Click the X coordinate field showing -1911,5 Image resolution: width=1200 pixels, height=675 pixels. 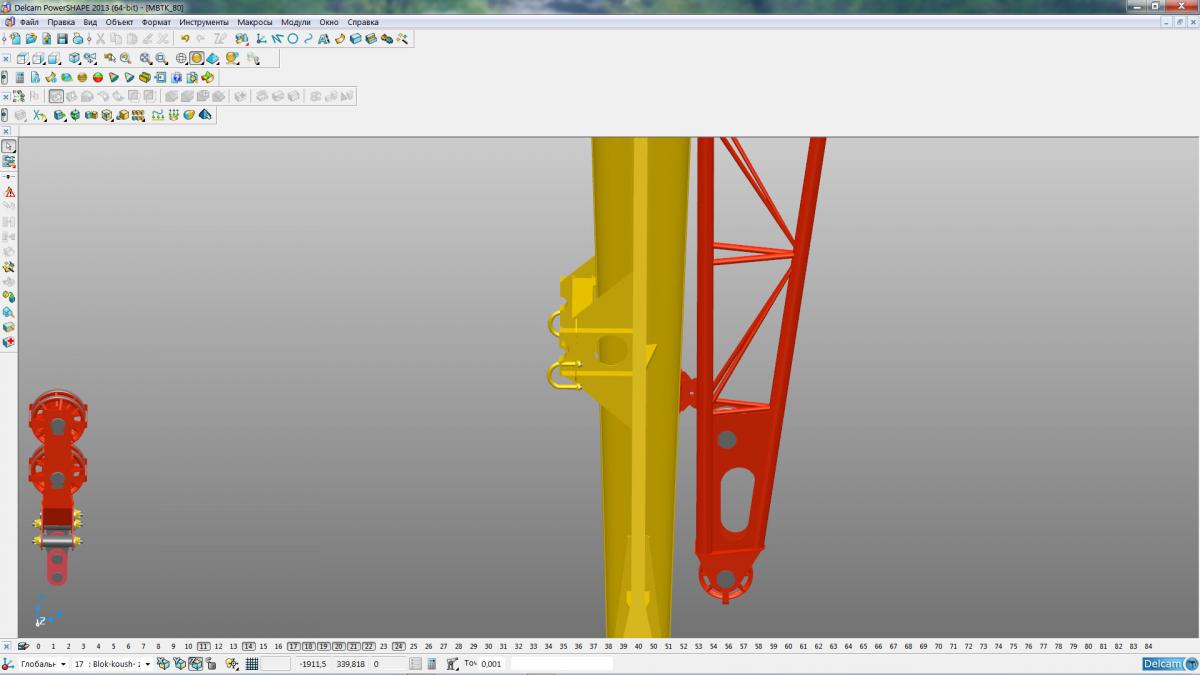pyautogui.click(x=312, y=663)
